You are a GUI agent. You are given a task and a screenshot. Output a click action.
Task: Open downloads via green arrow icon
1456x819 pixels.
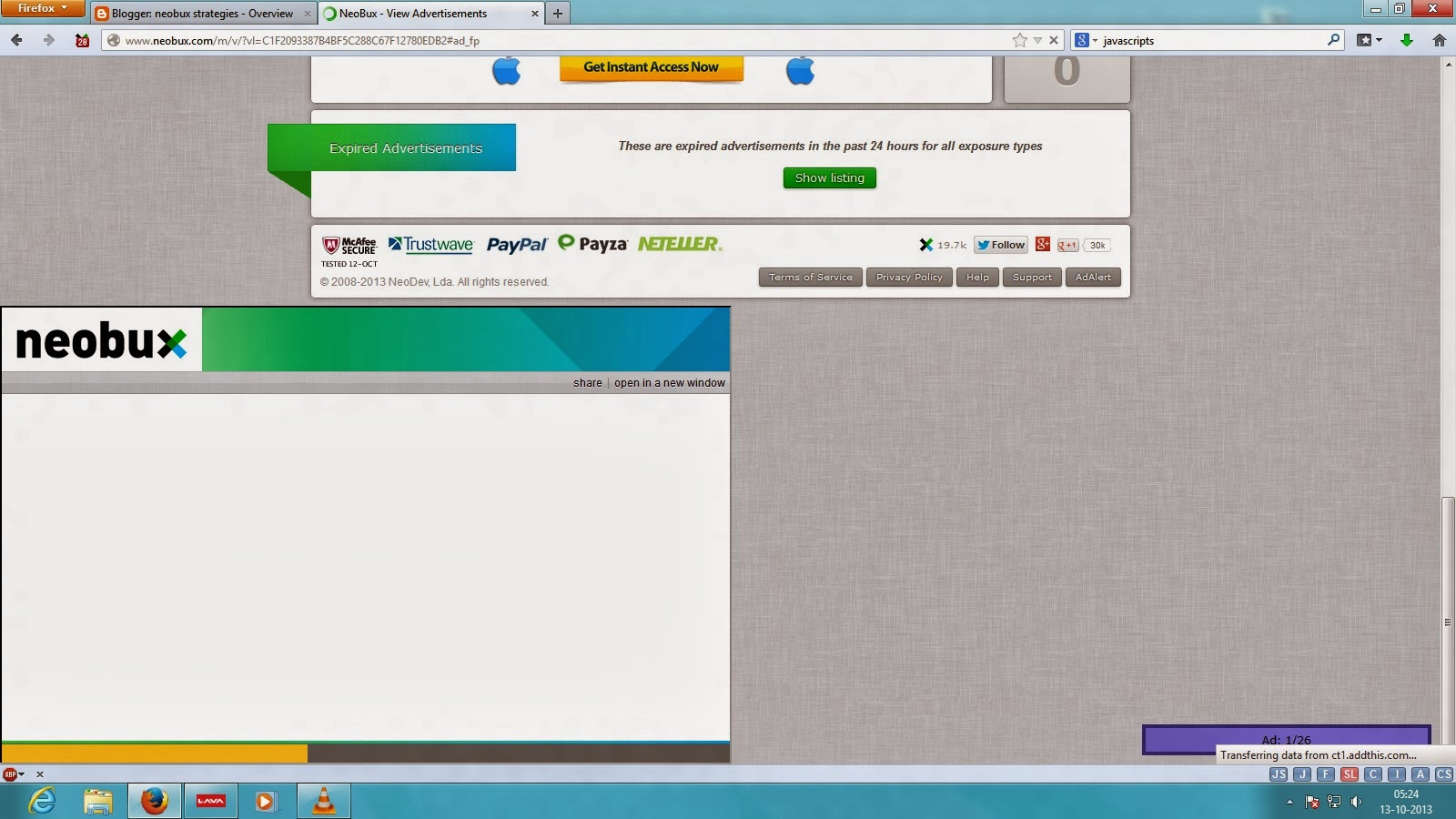point(1407,40)
